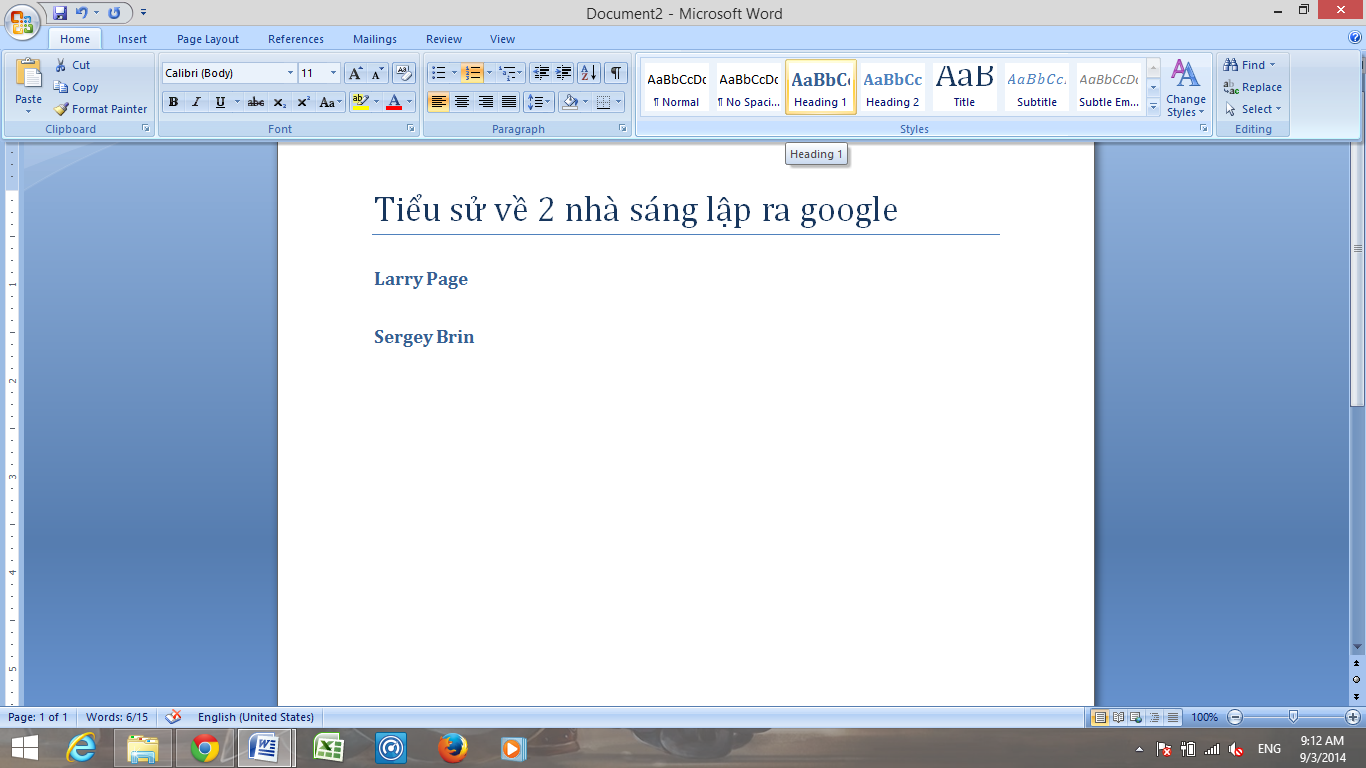This screenshot has height=768, width=1366.
Task: Open Chrome from taskbar
Action: (x=205, y=748)
